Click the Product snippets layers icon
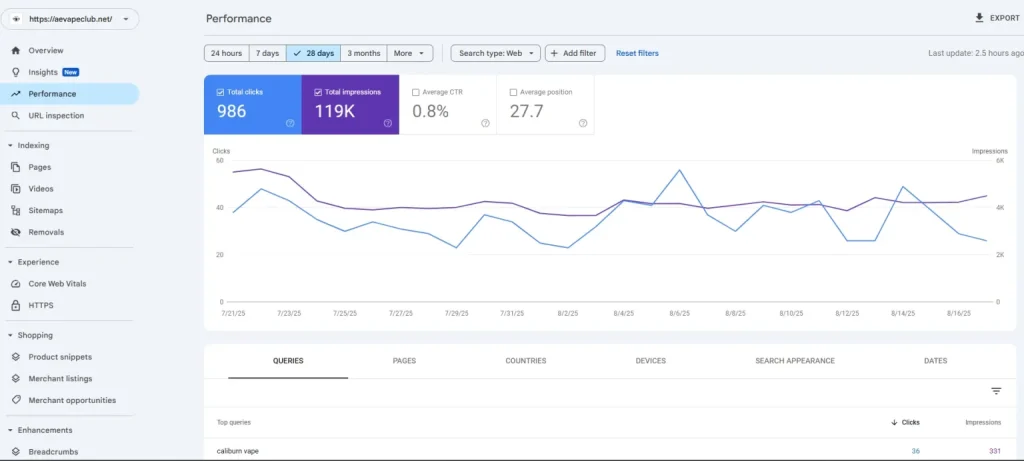This screenshot has height=461, width=1024. [x=16, y=357]
